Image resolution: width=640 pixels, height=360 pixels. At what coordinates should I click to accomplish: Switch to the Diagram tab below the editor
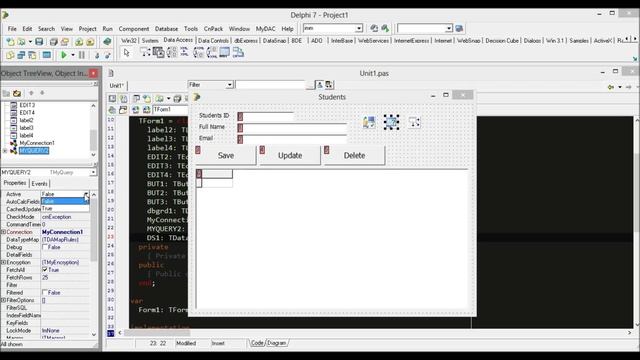pyautogui.click(x=277, y=343)
